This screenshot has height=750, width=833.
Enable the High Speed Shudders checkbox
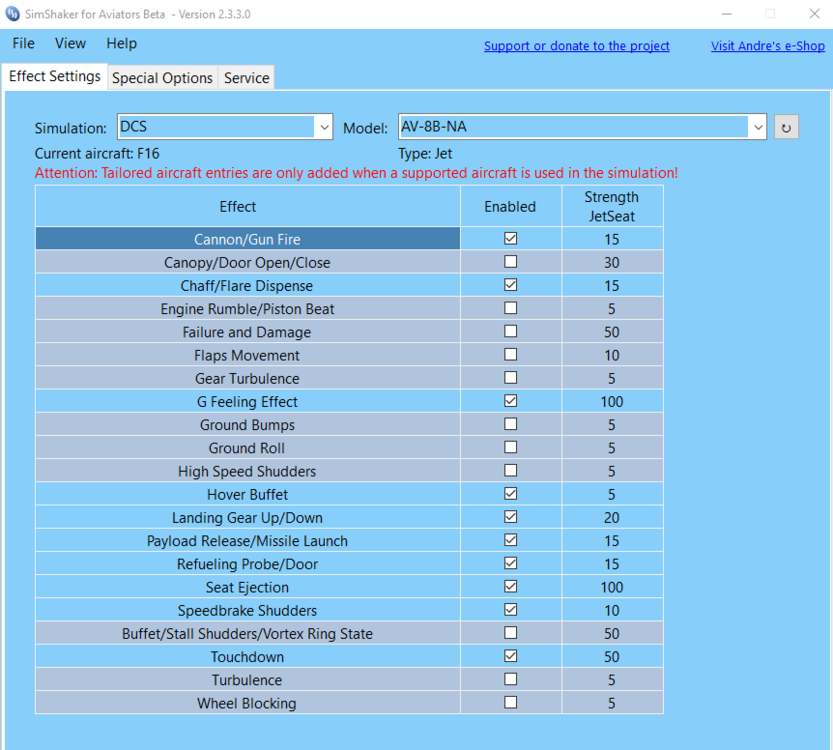click(511, 471)
